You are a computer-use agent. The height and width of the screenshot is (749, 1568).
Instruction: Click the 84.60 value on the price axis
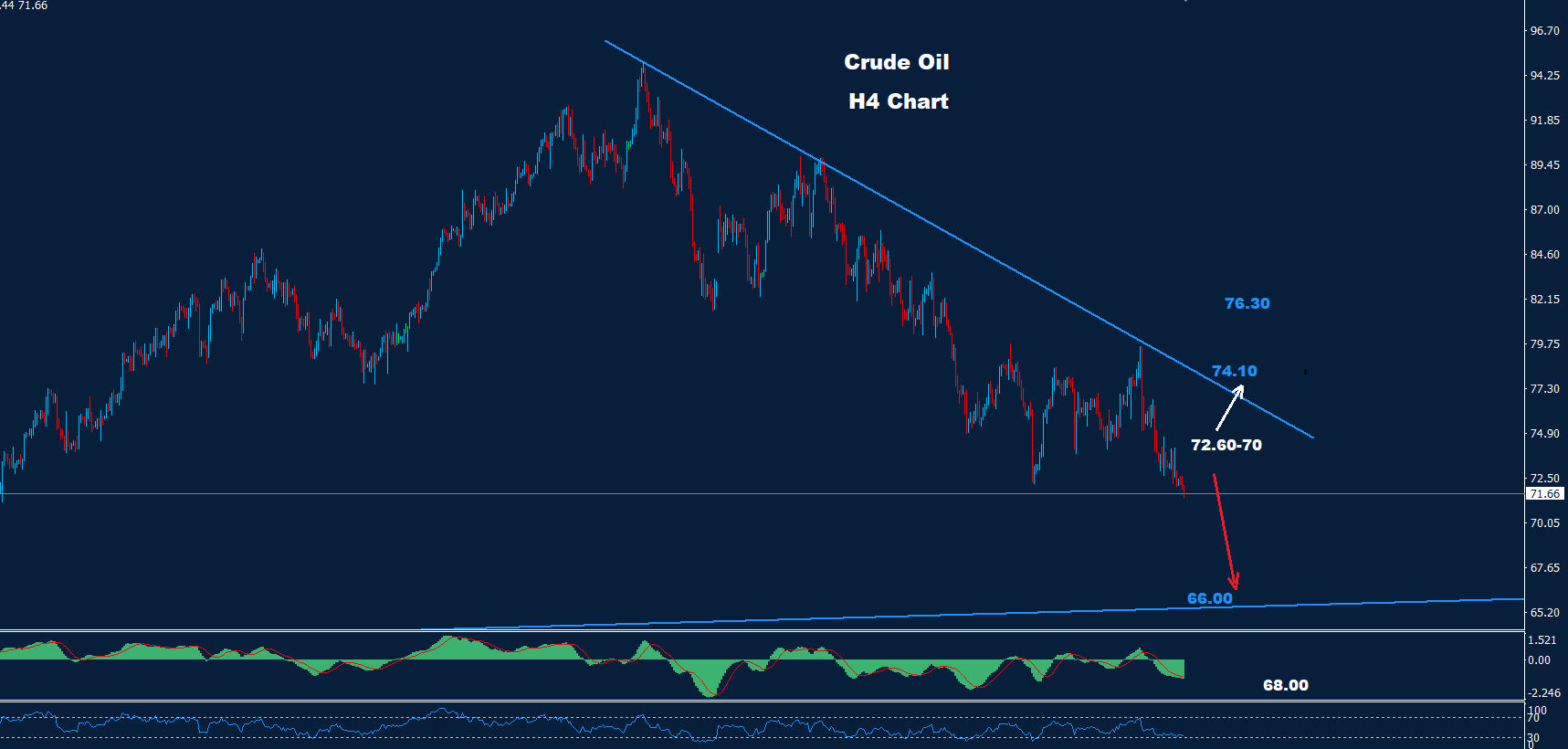point(1544,255)
